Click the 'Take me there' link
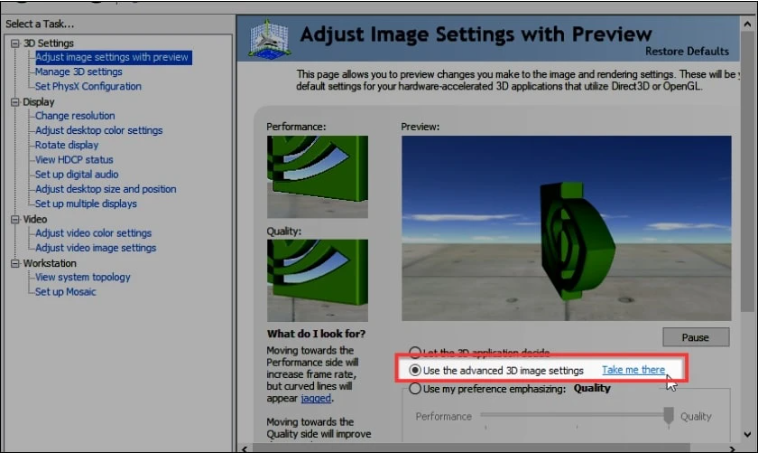This screenshot has width=759, height=454. coord(633,371)
